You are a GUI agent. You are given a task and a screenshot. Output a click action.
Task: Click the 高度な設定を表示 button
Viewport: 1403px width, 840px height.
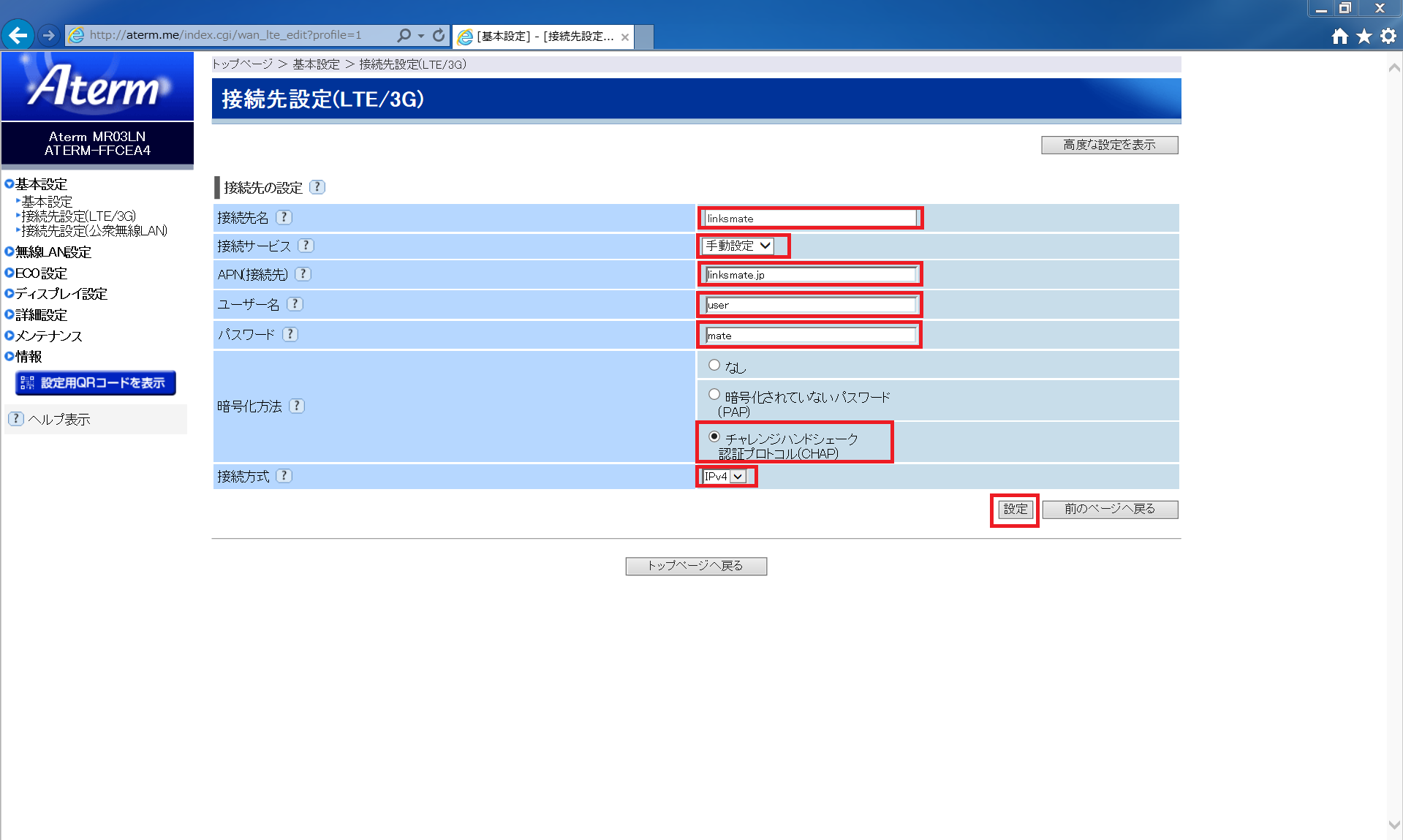click(x=1109, y=145)
